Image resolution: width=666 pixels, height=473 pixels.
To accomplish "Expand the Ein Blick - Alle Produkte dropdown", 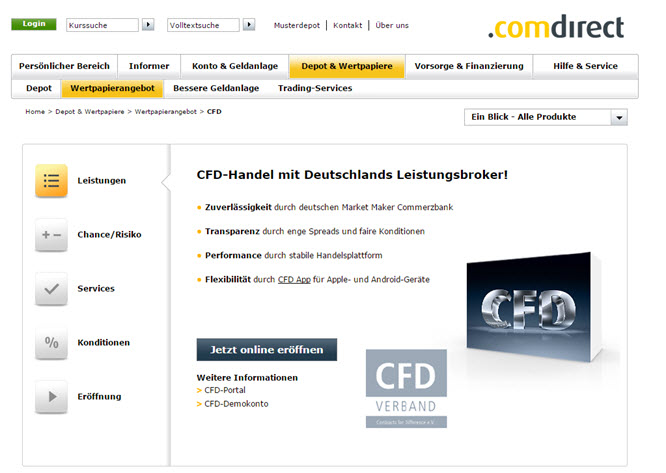I will click(x=546, y=117).
